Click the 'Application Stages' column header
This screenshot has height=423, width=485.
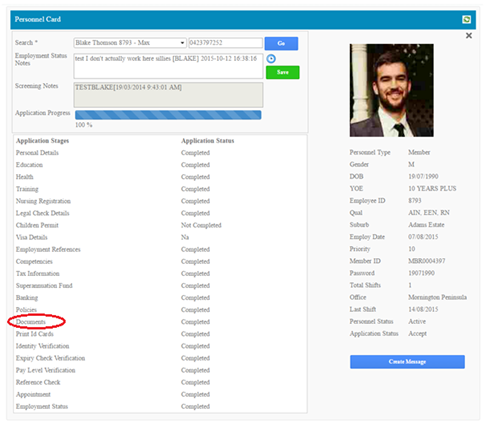click(43, 141)
